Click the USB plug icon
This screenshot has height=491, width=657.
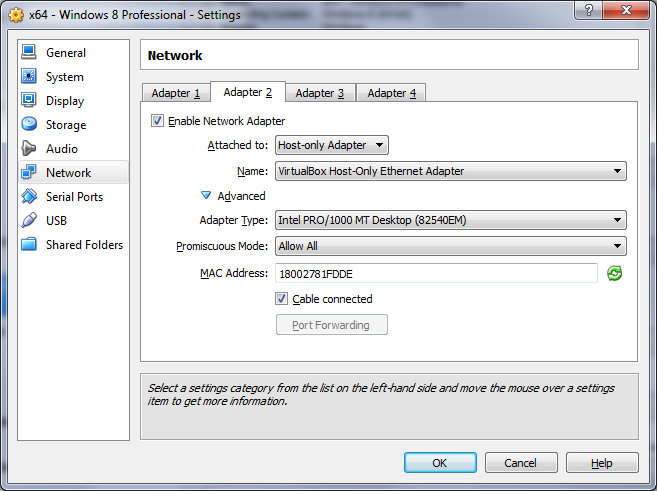tap(28, 220)
